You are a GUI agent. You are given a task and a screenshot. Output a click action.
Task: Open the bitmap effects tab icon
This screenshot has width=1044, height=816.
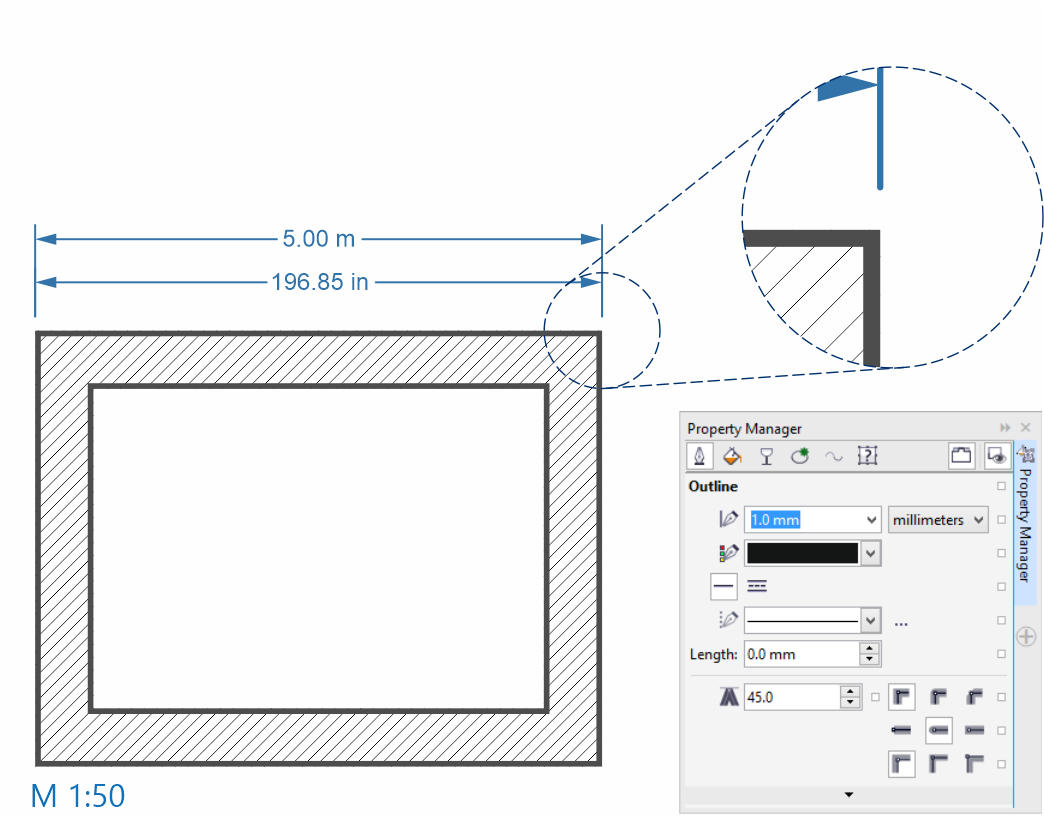(x=800, y=456)
